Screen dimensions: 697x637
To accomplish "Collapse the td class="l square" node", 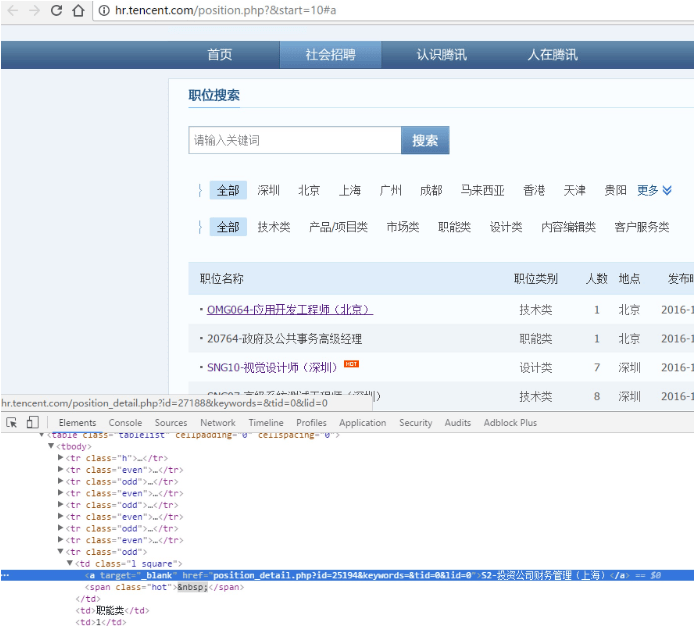I will 70,563.
